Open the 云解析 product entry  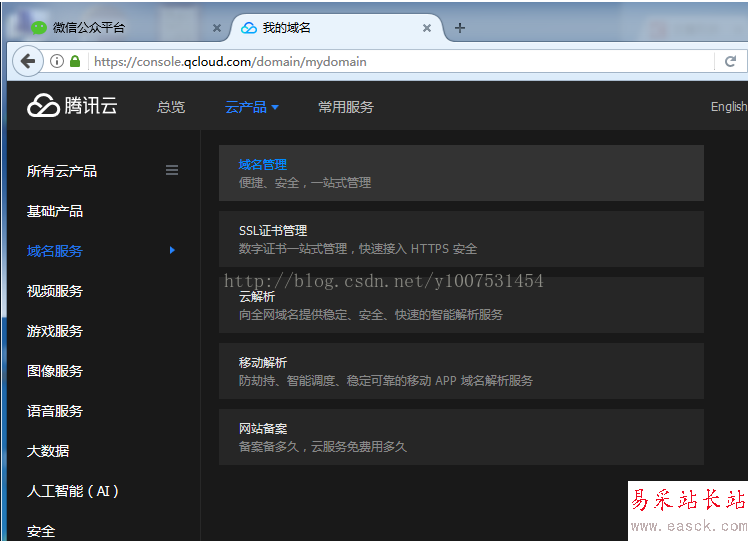pos(461,305)
